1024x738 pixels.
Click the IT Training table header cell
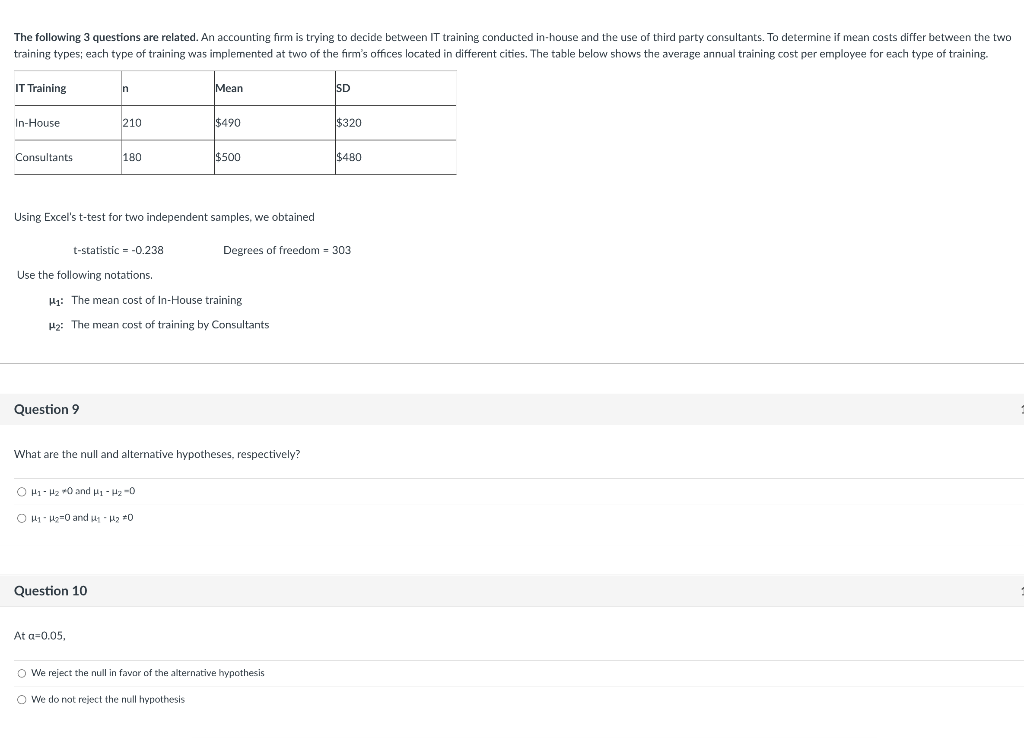coord(40,88)
